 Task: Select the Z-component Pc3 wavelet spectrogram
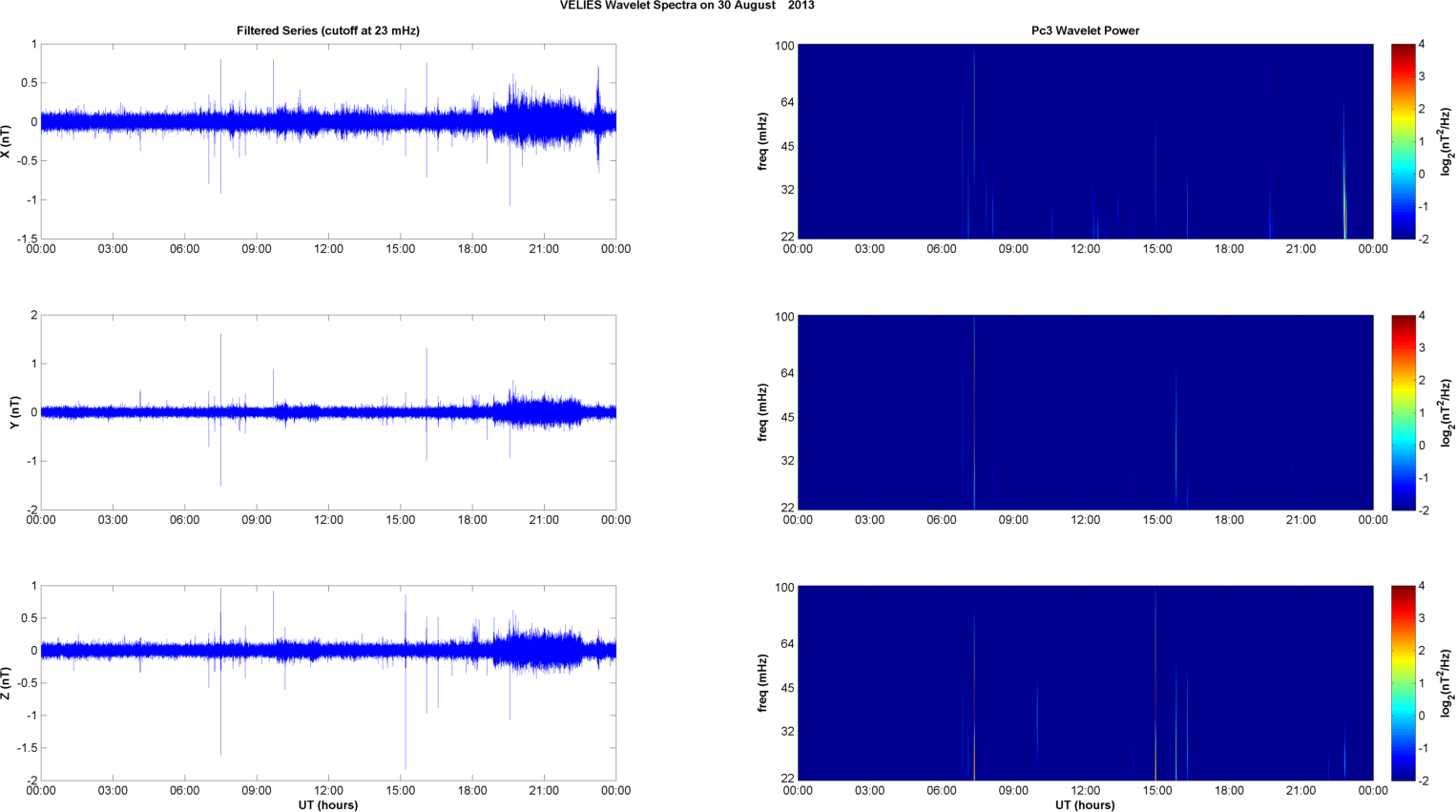[1085, 683]
